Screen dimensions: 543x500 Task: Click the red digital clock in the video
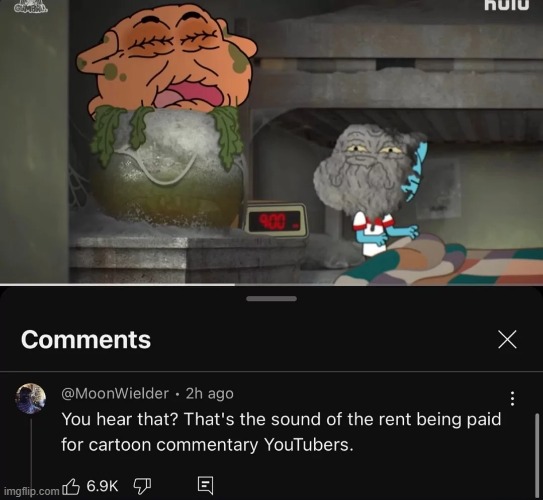pyautogui.click(x=276, y=220)
